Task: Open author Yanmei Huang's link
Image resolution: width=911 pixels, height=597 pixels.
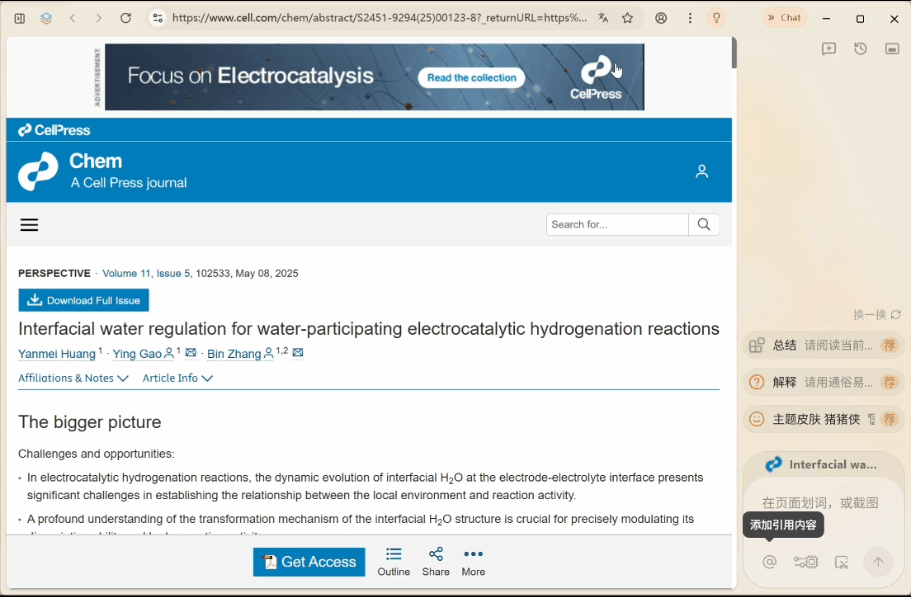Action: click(x=57, y=354)
